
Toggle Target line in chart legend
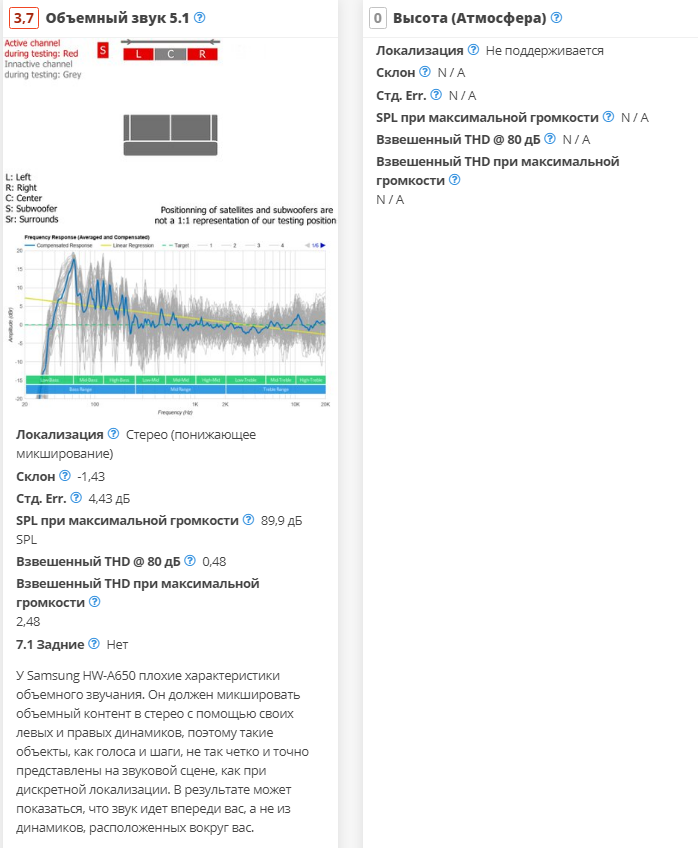click(x=179, y=244)
